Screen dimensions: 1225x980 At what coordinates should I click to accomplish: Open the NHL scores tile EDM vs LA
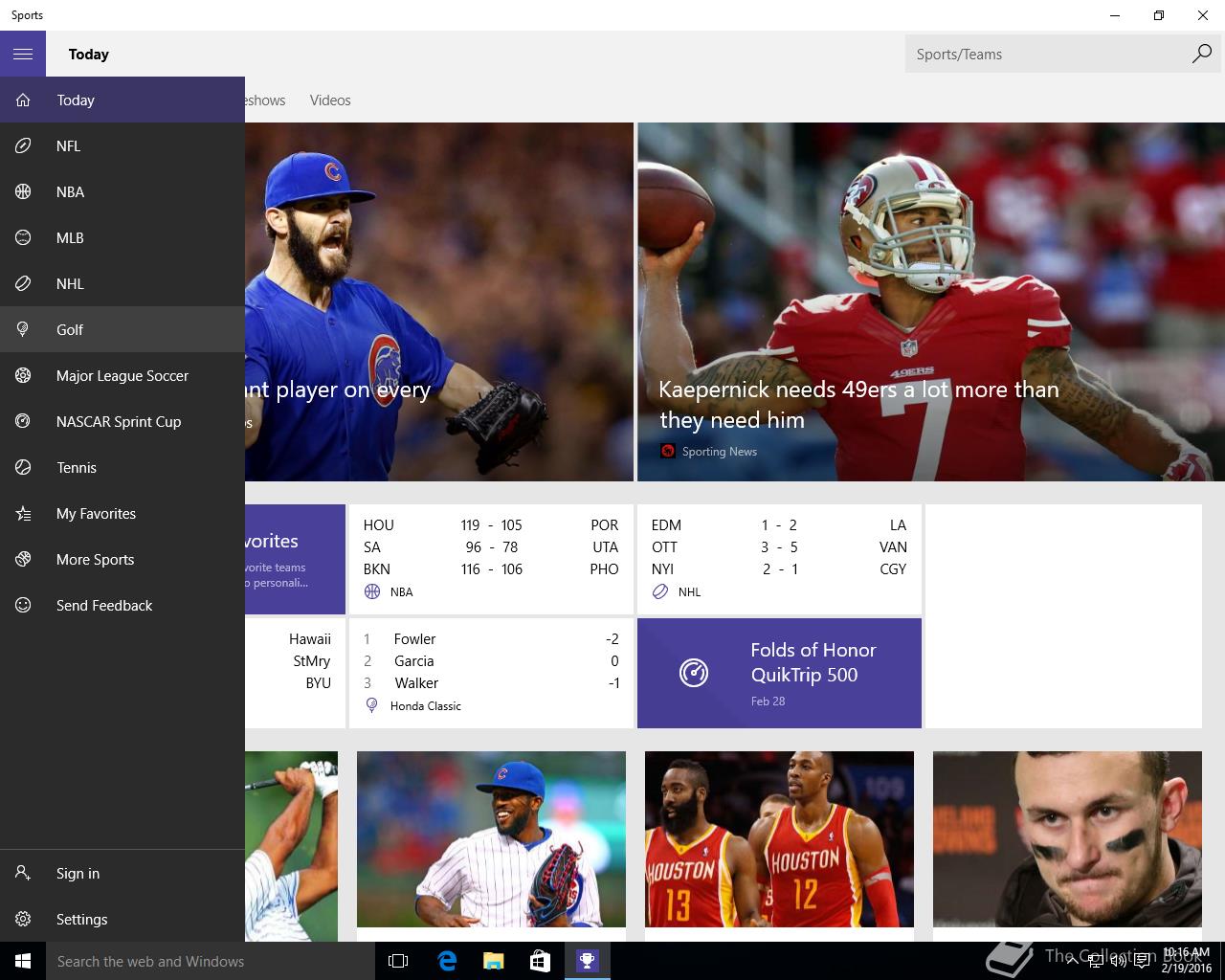click(779, 559)
